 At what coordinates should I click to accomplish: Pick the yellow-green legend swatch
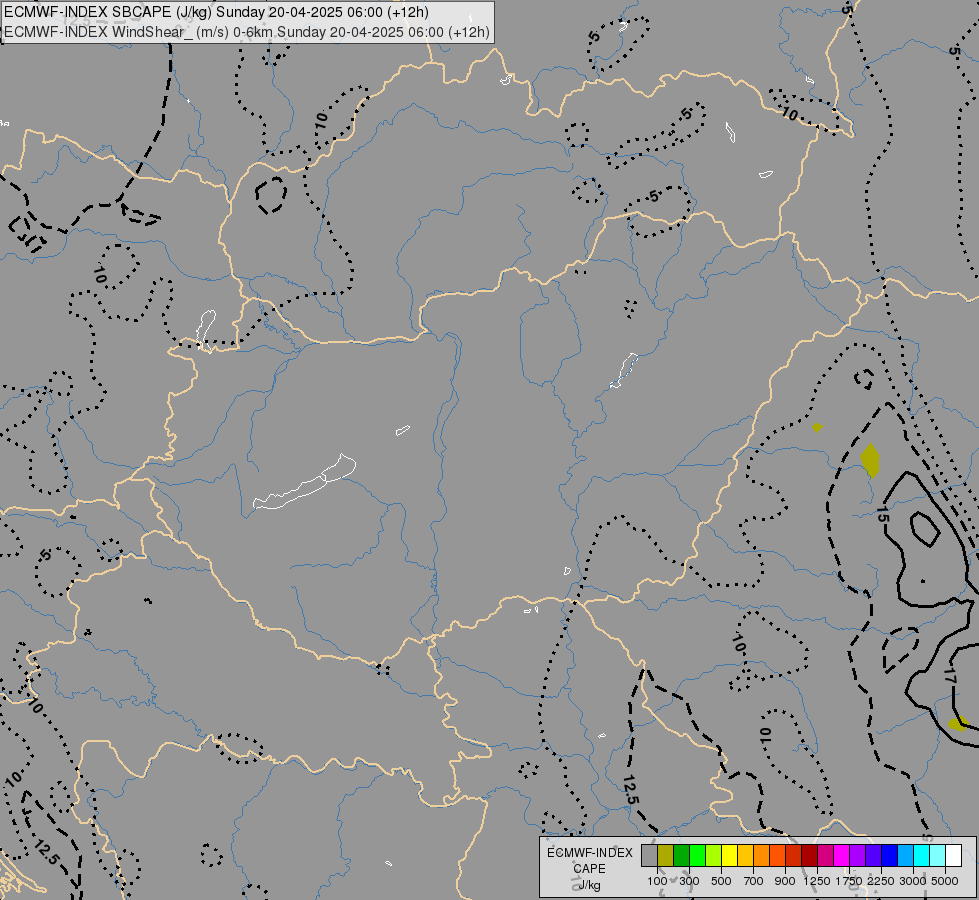714,855
